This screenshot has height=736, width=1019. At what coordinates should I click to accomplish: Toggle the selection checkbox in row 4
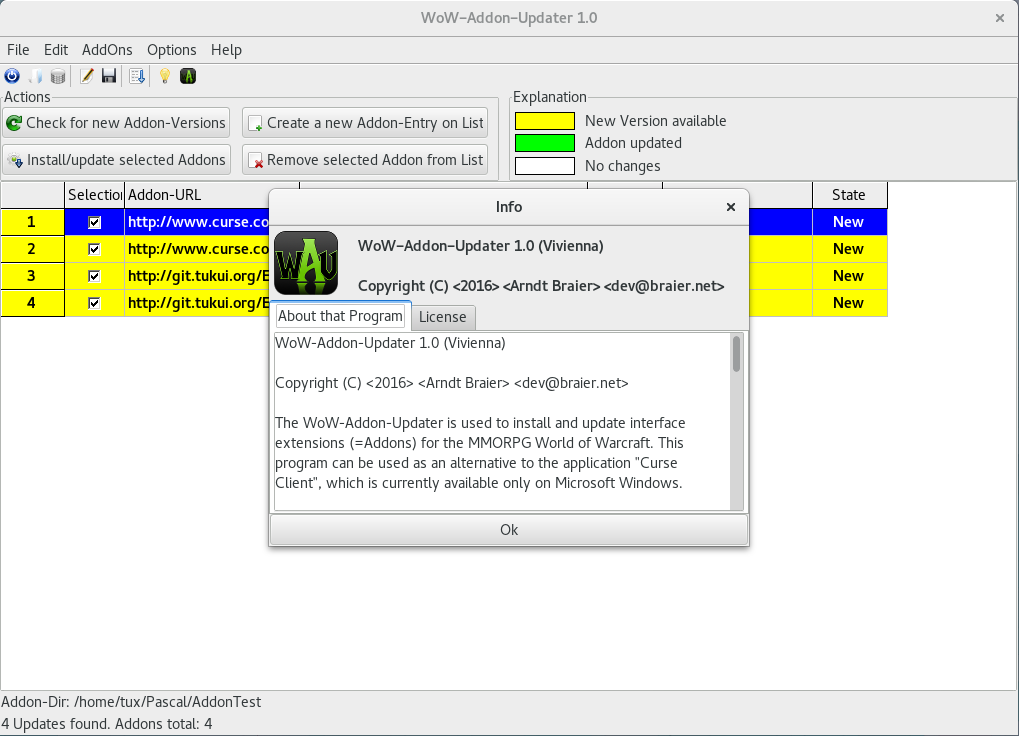(94, 303)
